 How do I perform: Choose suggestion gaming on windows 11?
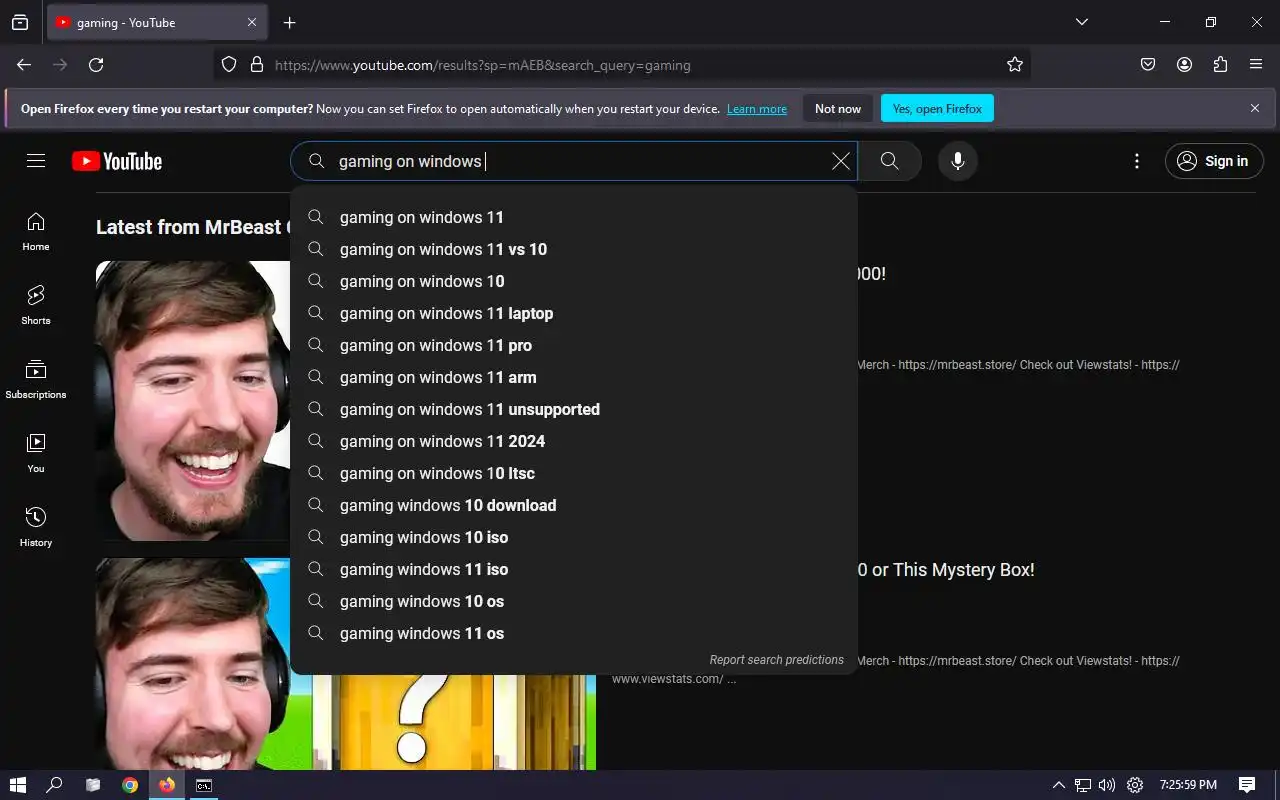pos(574,217)
